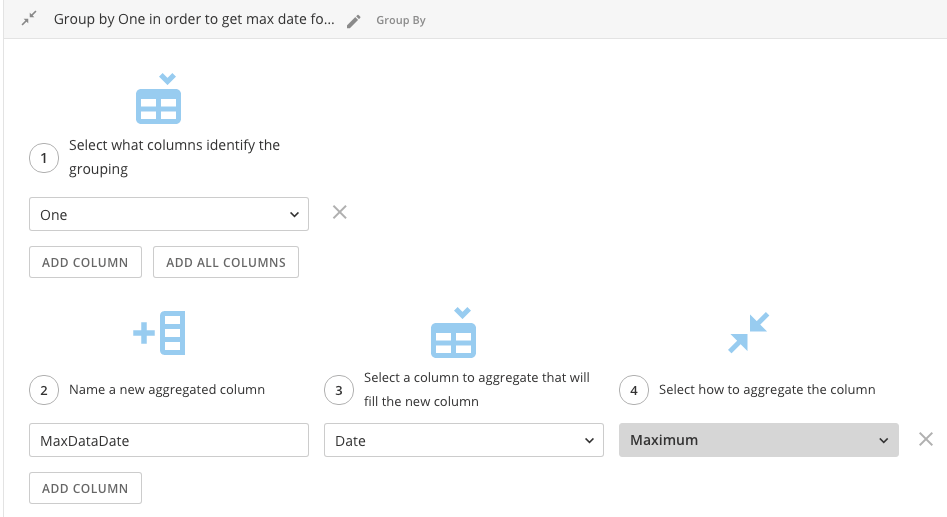The height and width of the screenshot is (517, 947).
Task: Collapse the step using the shrink arrows icon
Action: 29,19
